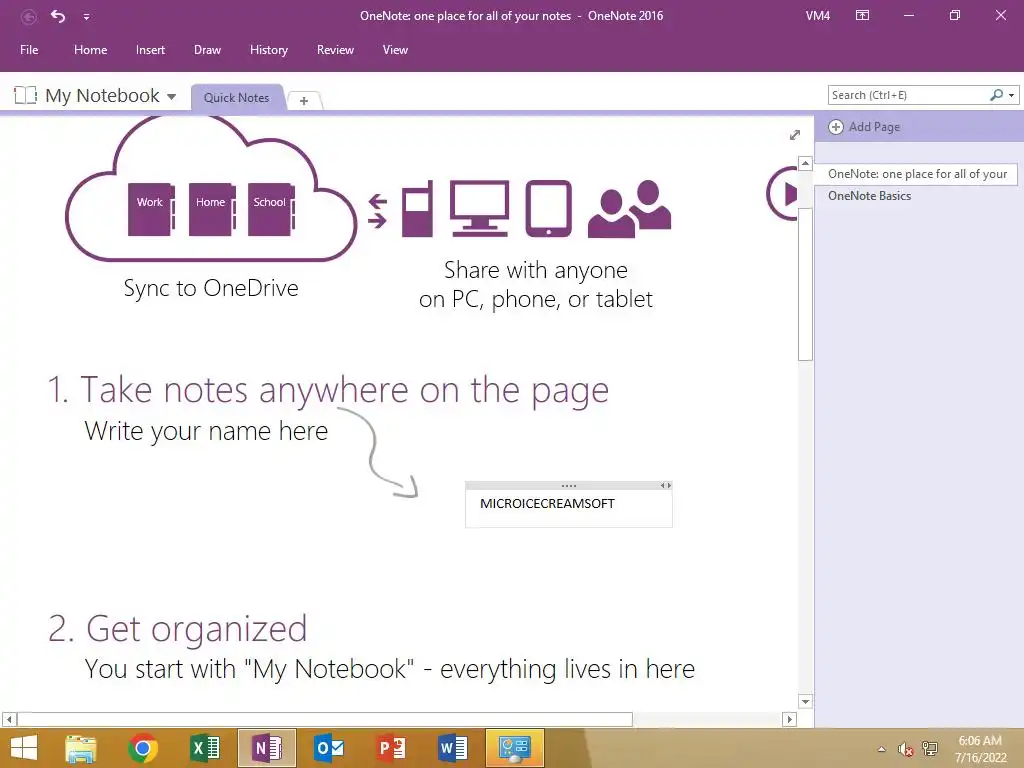Viewport: 1024px width, 768px height.
Task: Open the search scope dropdown arrow
Action: click(1012, 95)
